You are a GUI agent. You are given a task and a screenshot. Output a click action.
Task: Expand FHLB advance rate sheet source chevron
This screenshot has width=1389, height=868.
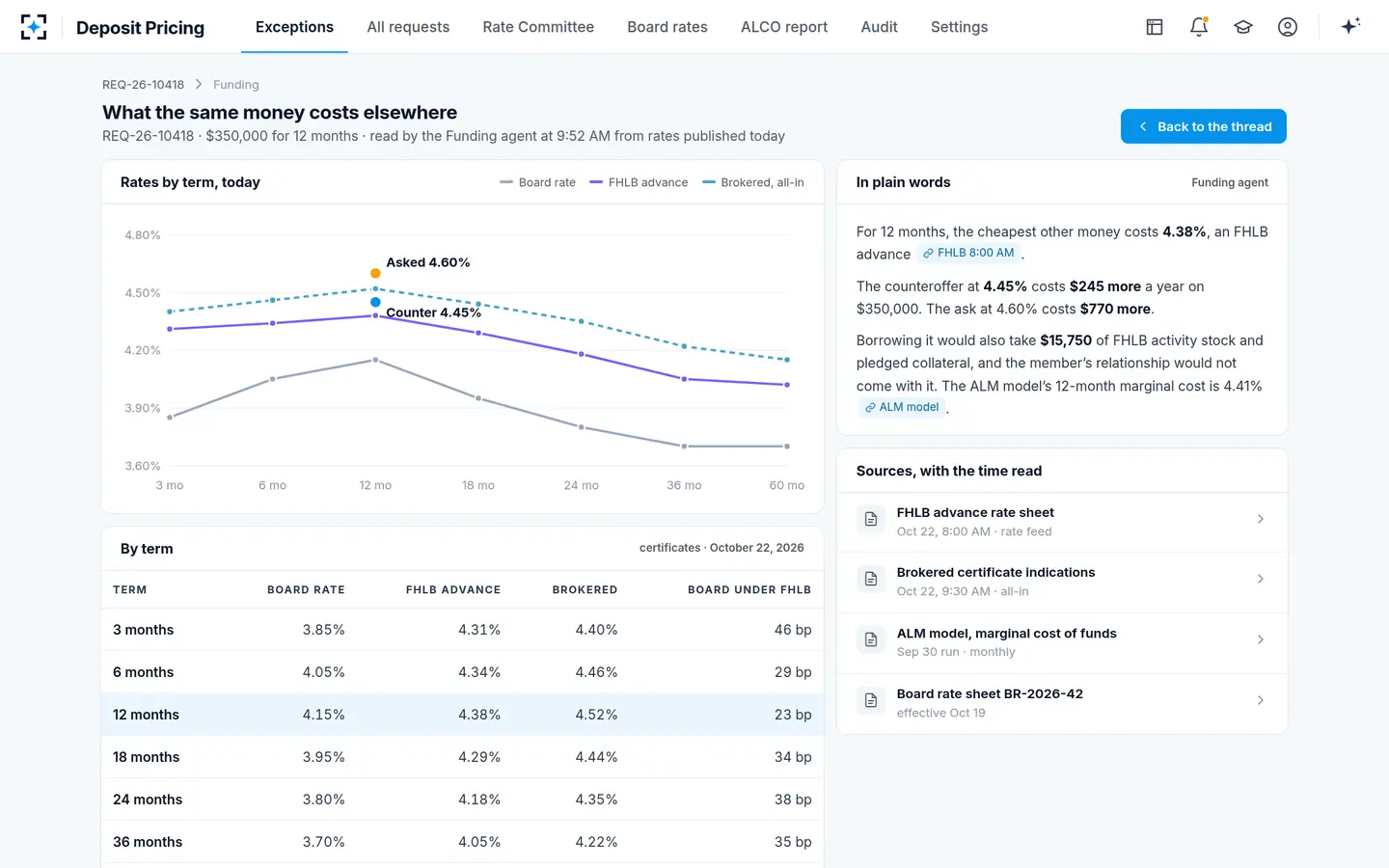(1261, 519)
